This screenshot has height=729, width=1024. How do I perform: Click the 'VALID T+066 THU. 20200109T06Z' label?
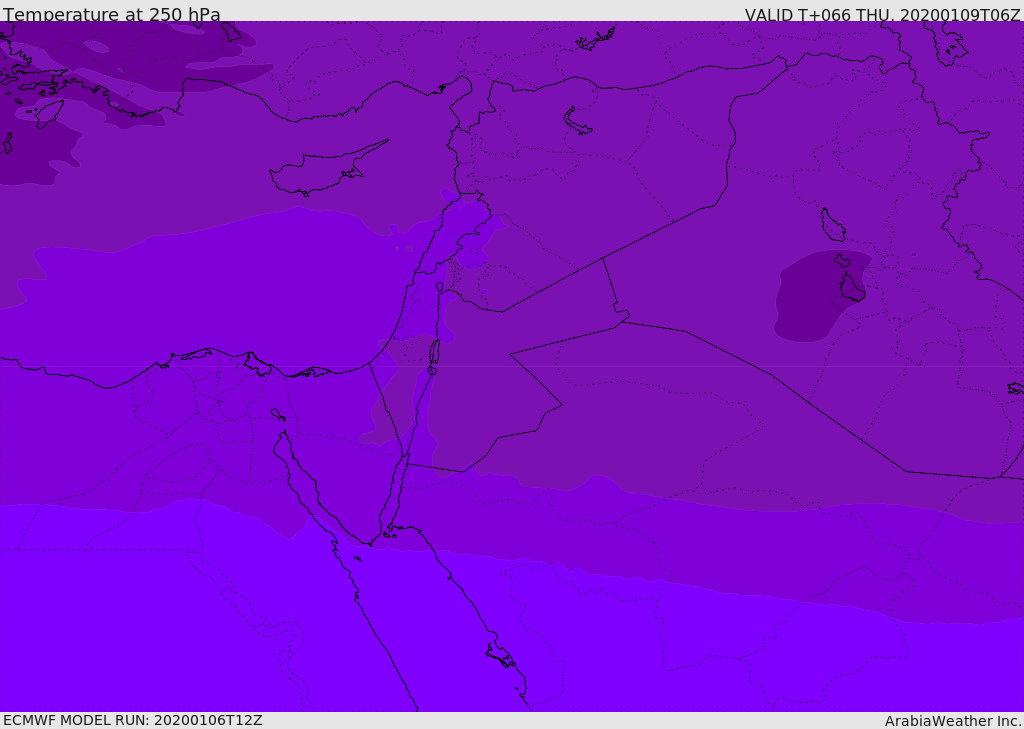click(x=882, y=15)
